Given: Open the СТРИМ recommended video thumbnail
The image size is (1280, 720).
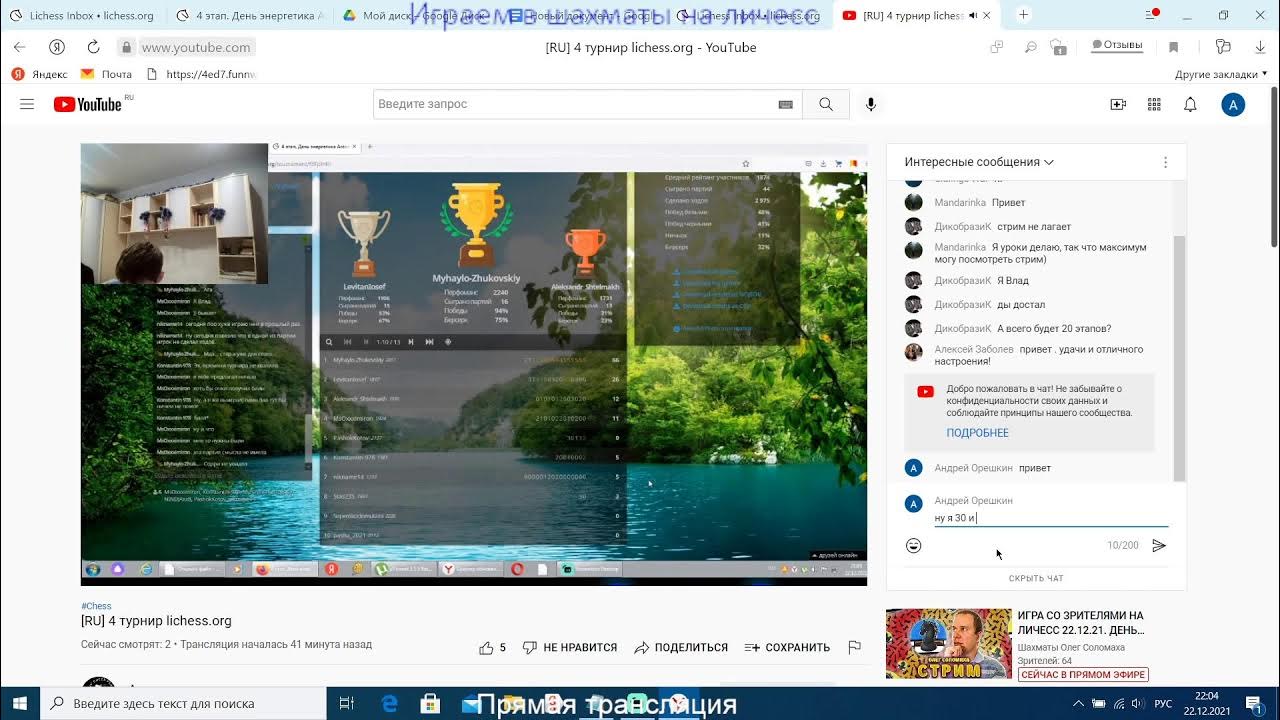Looking at the screenshot, I should [948, 643].
